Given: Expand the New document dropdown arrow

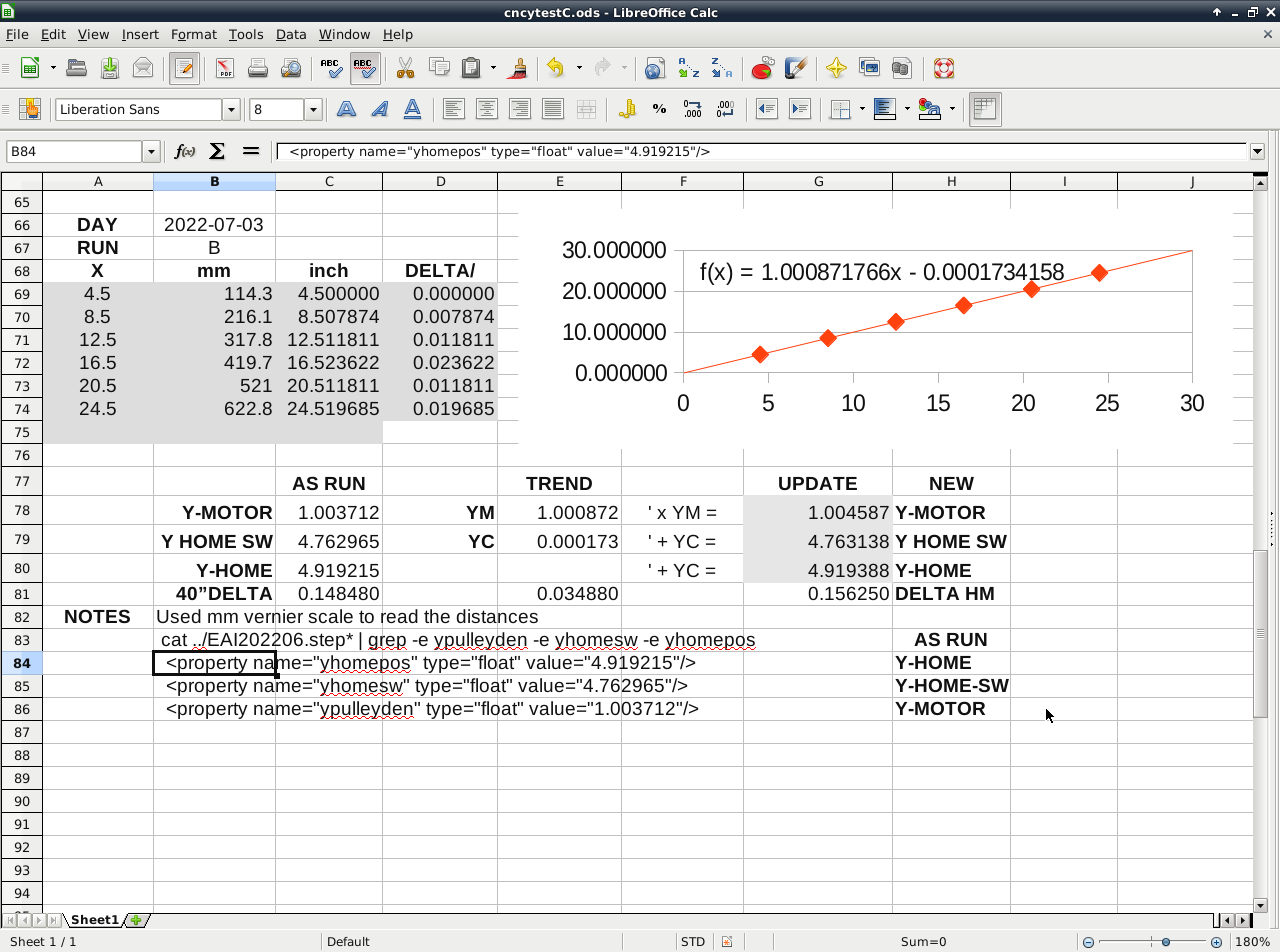Looking at the screenshot, I should tap(52, 68).
